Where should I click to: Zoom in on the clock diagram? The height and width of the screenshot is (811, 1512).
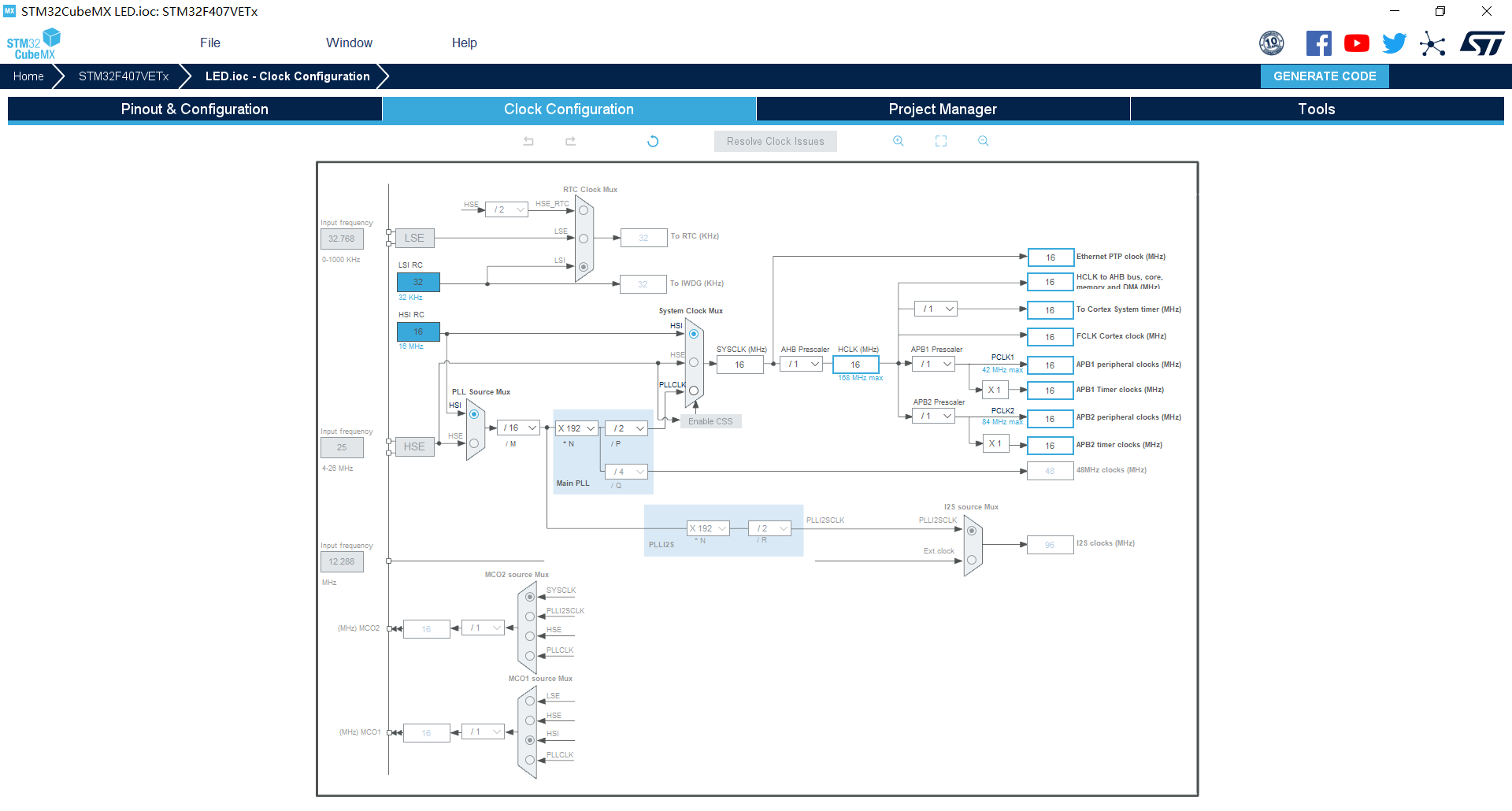pyautogui.click(x=898, y=141)
